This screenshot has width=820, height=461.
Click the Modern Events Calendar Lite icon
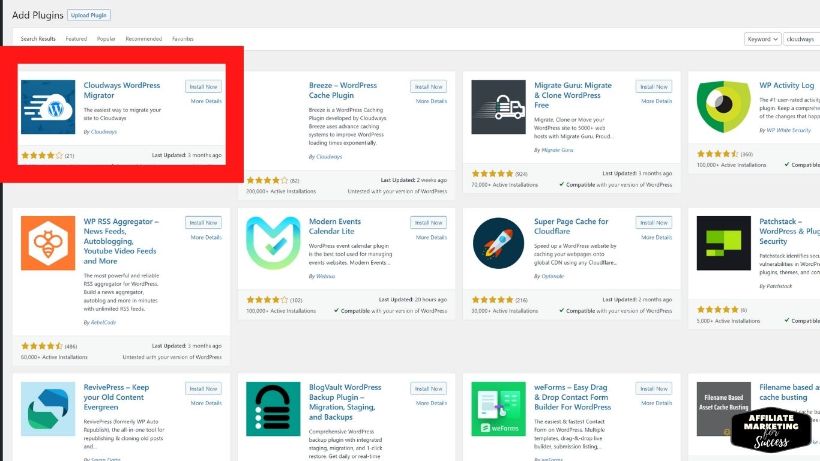[273, 243]
